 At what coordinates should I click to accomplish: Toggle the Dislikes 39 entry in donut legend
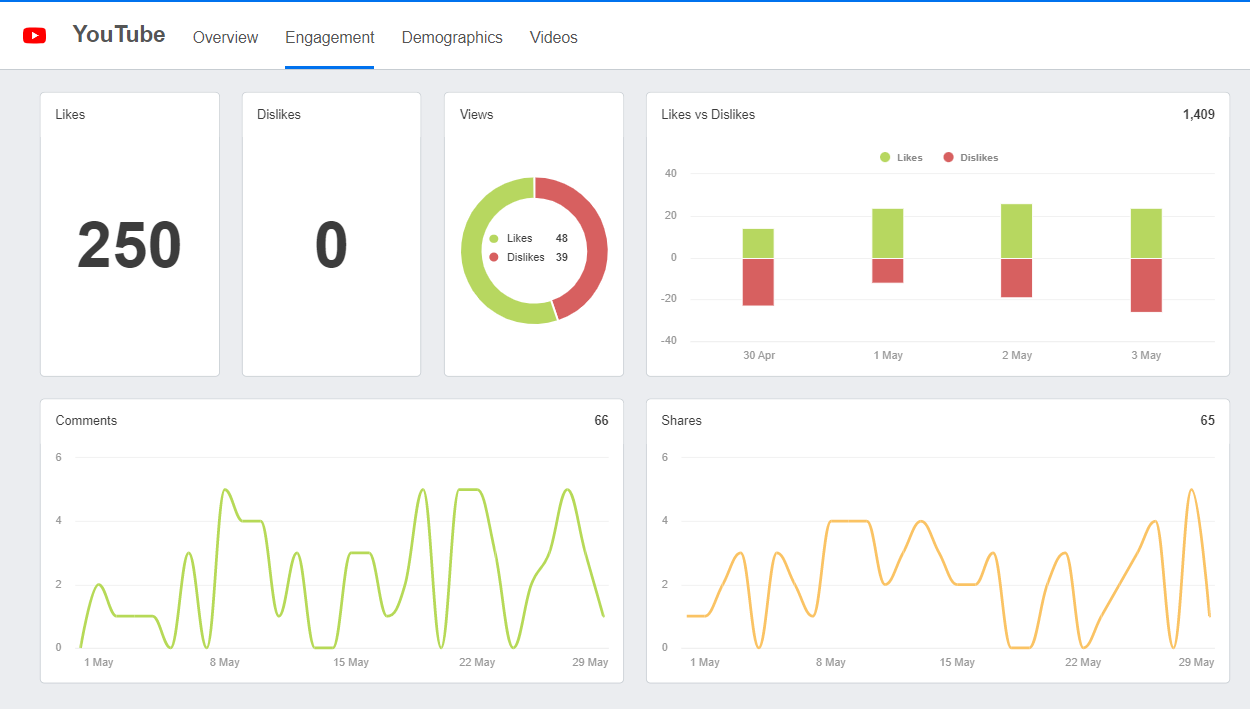tap(530, 257)
